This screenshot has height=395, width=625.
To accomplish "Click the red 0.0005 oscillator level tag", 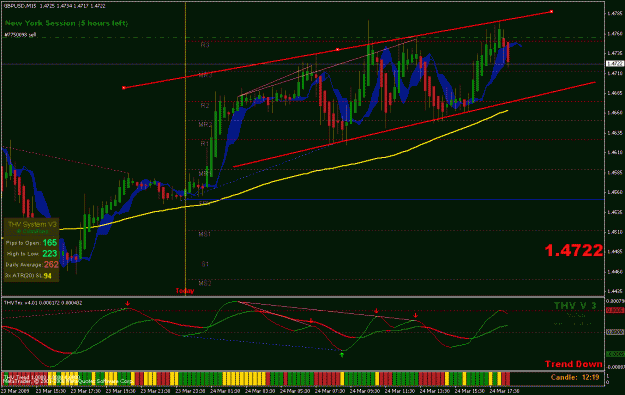I will pos(615,310).
